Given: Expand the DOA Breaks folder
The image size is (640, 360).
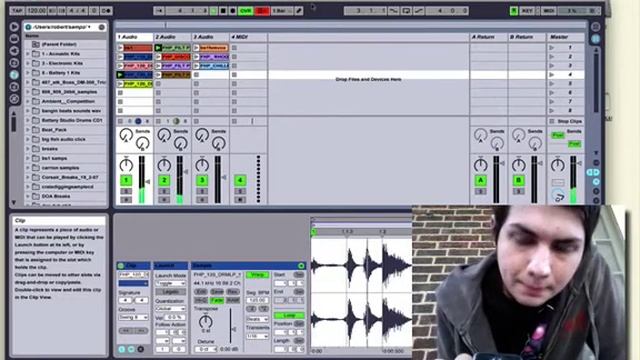Looking at the screenshot, I should click(28, 196).
